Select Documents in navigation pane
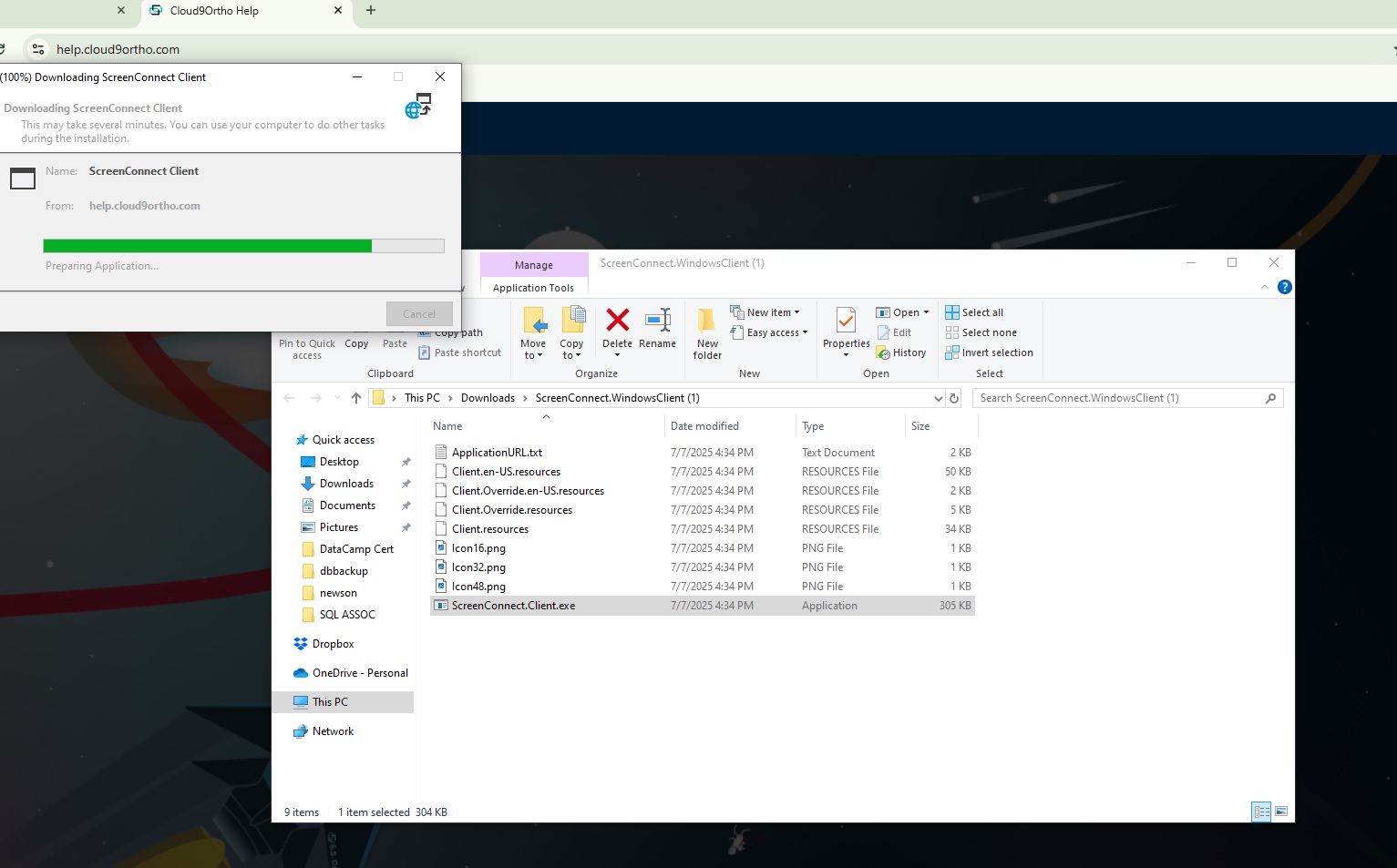 pos(347,505)
